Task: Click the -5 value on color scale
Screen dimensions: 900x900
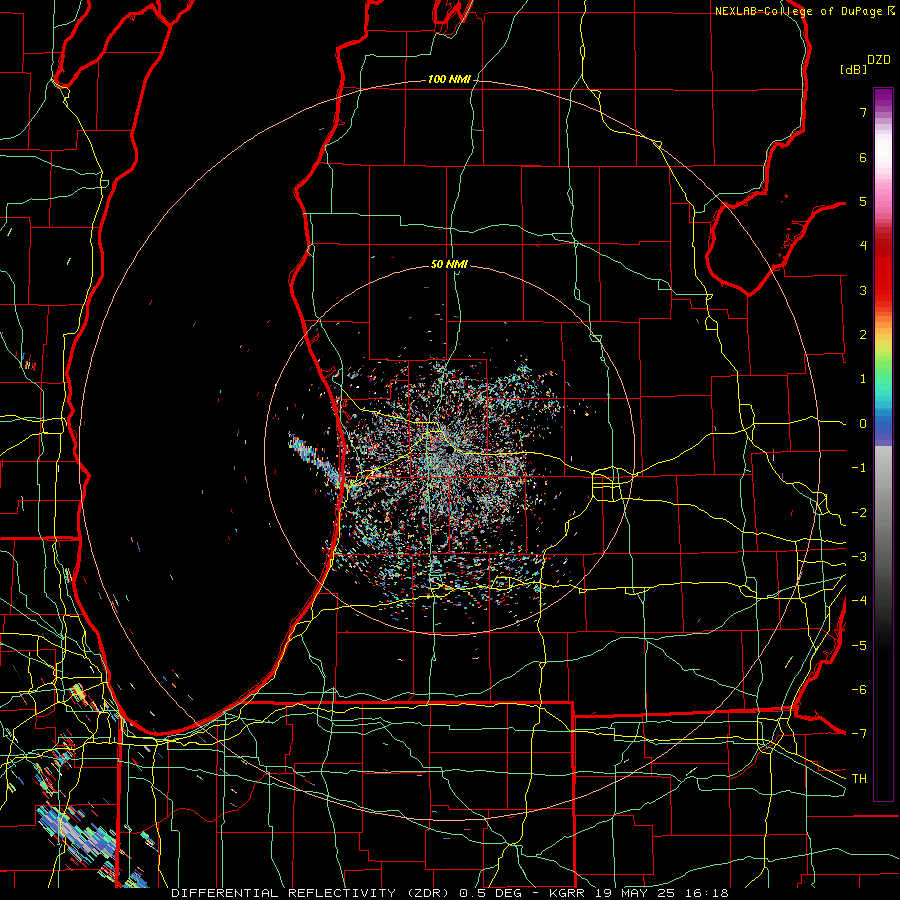Action: tap(859, 645)
